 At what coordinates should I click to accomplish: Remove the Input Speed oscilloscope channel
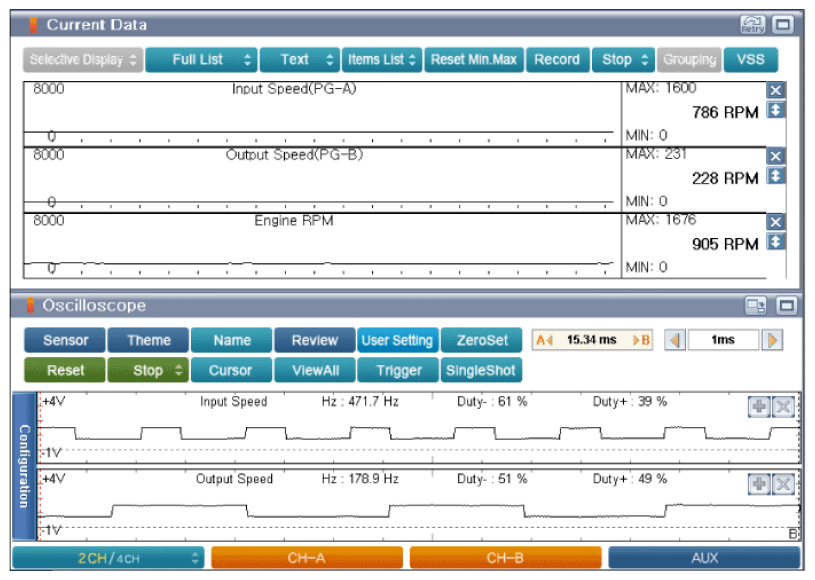[783, 406]
